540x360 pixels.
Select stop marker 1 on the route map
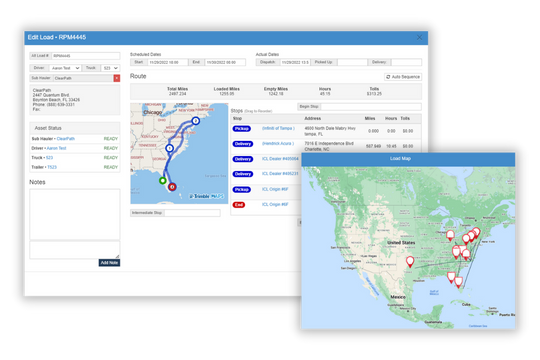pos(169,148)
